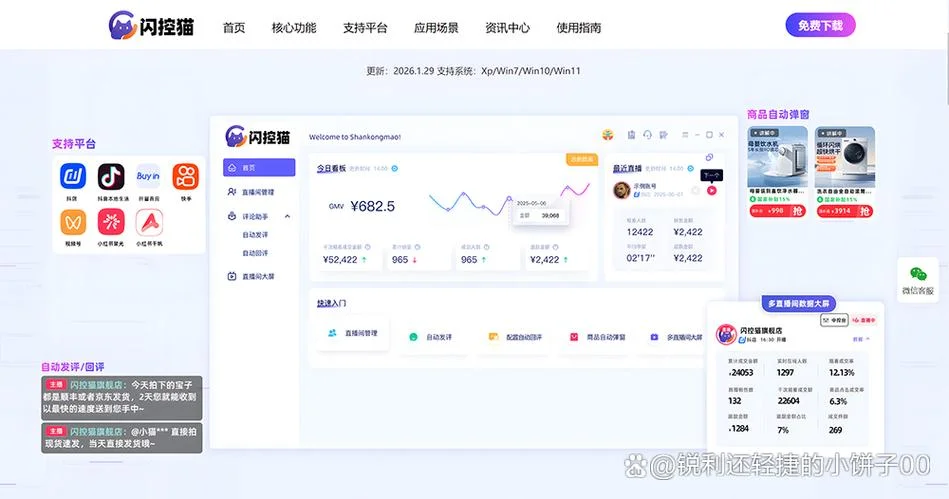The width and height of the screenshot is (949, 499).
Task: Open the 使用指南 navigation item
Action: (x=579, y=28)
